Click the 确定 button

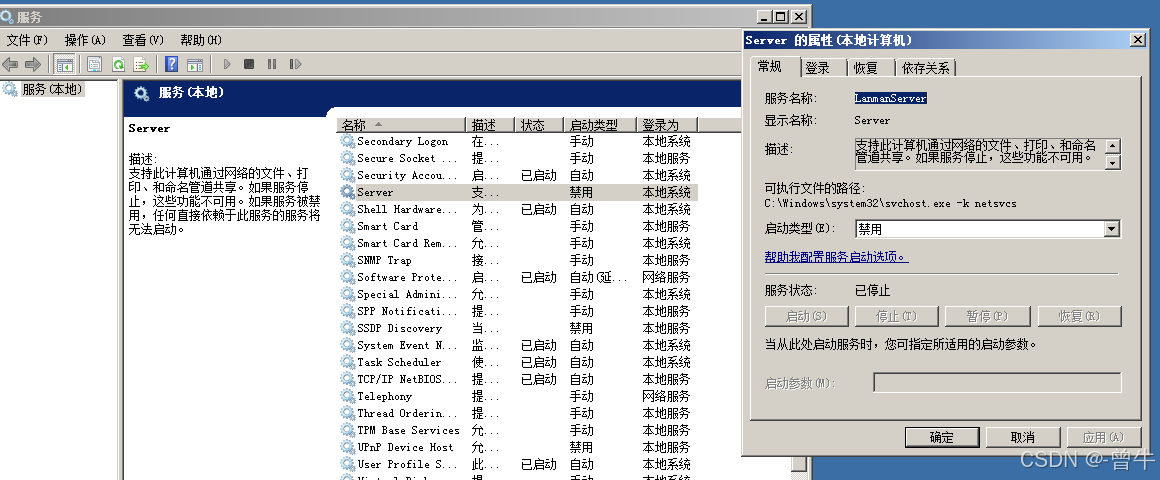pyautogui.click(x=942, y=437)
